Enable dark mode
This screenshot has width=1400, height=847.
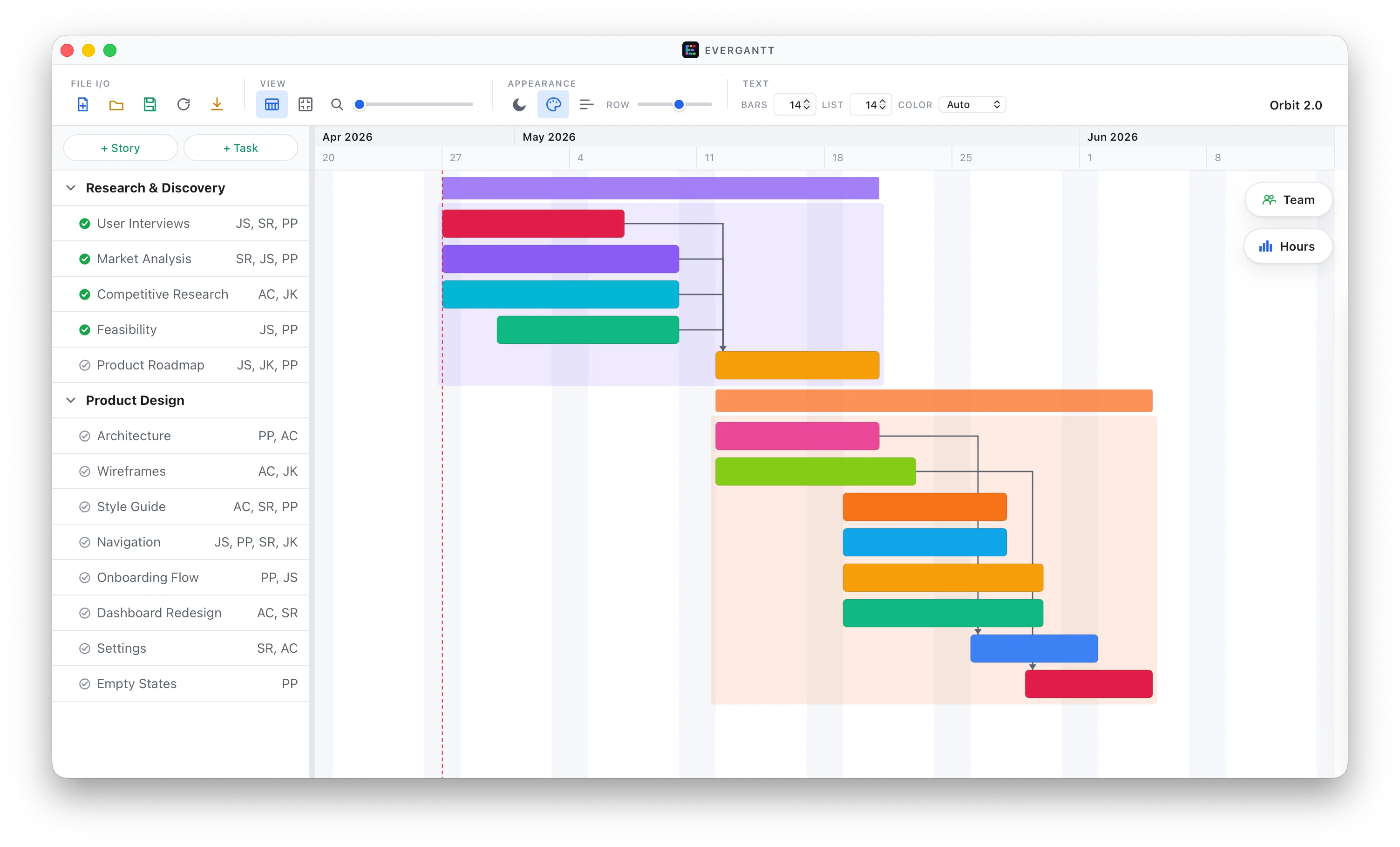[519, 105]
